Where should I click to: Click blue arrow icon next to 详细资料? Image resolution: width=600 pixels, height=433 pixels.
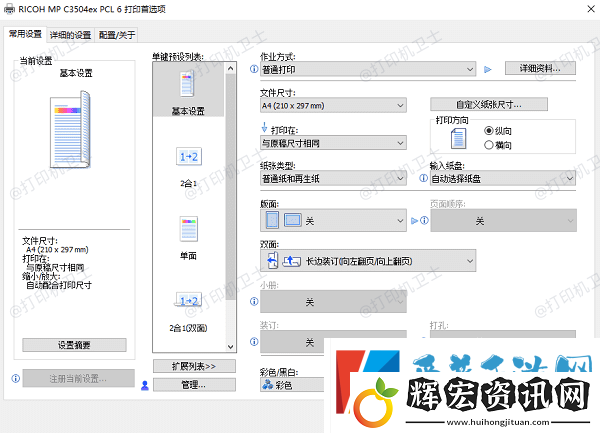(x=488, y=69)
